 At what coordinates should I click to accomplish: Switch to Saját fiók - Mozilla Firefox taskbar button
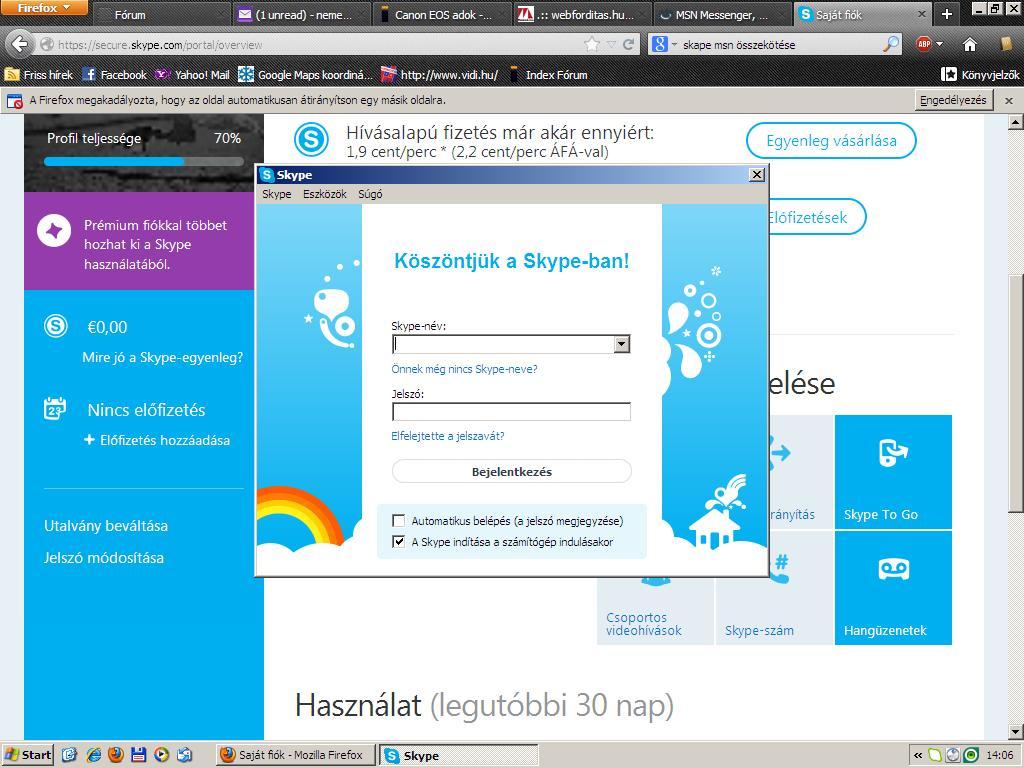(296, 755)
